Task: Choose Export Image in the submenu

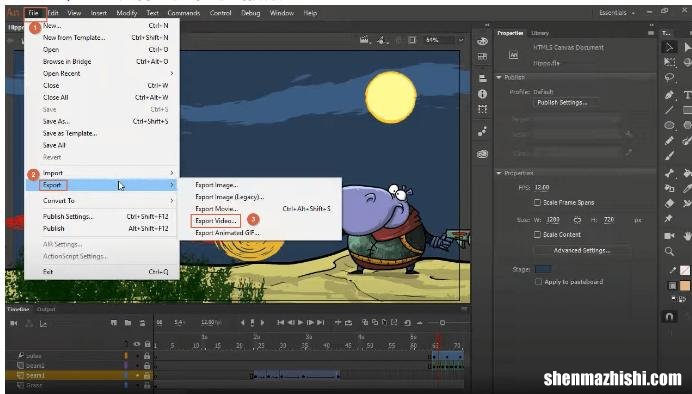Action: pos(216,185)
